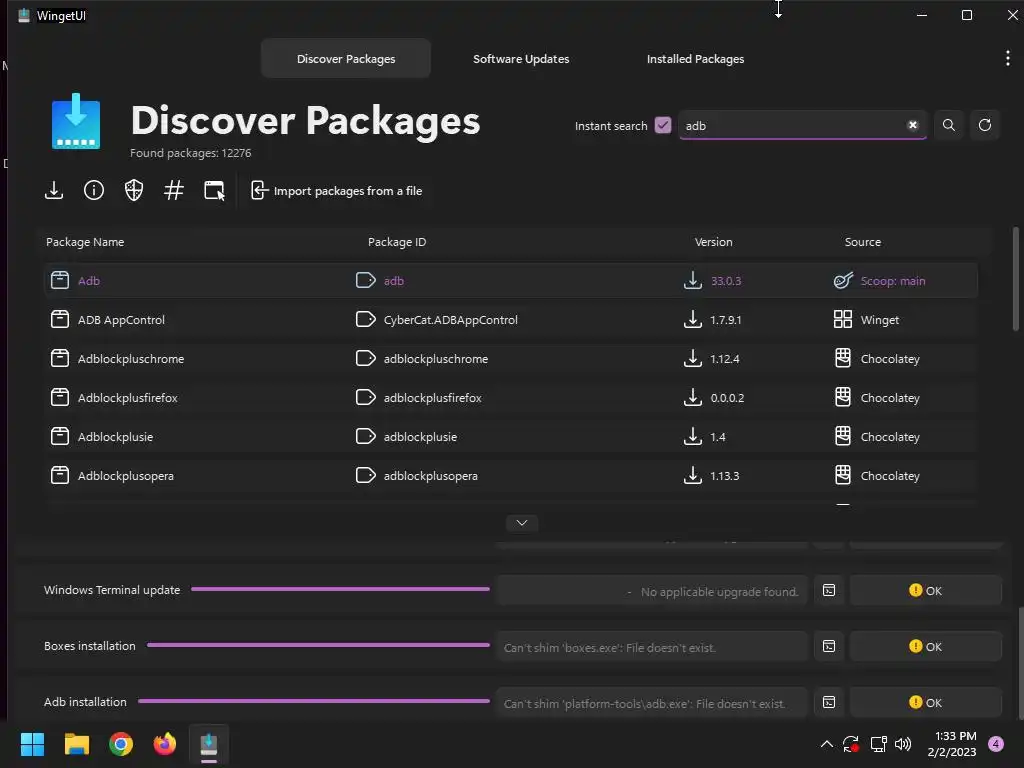Screen dimensions: 1024x768
Task: Click version download icon beside 33.0.3
Action: coord(693,280)
